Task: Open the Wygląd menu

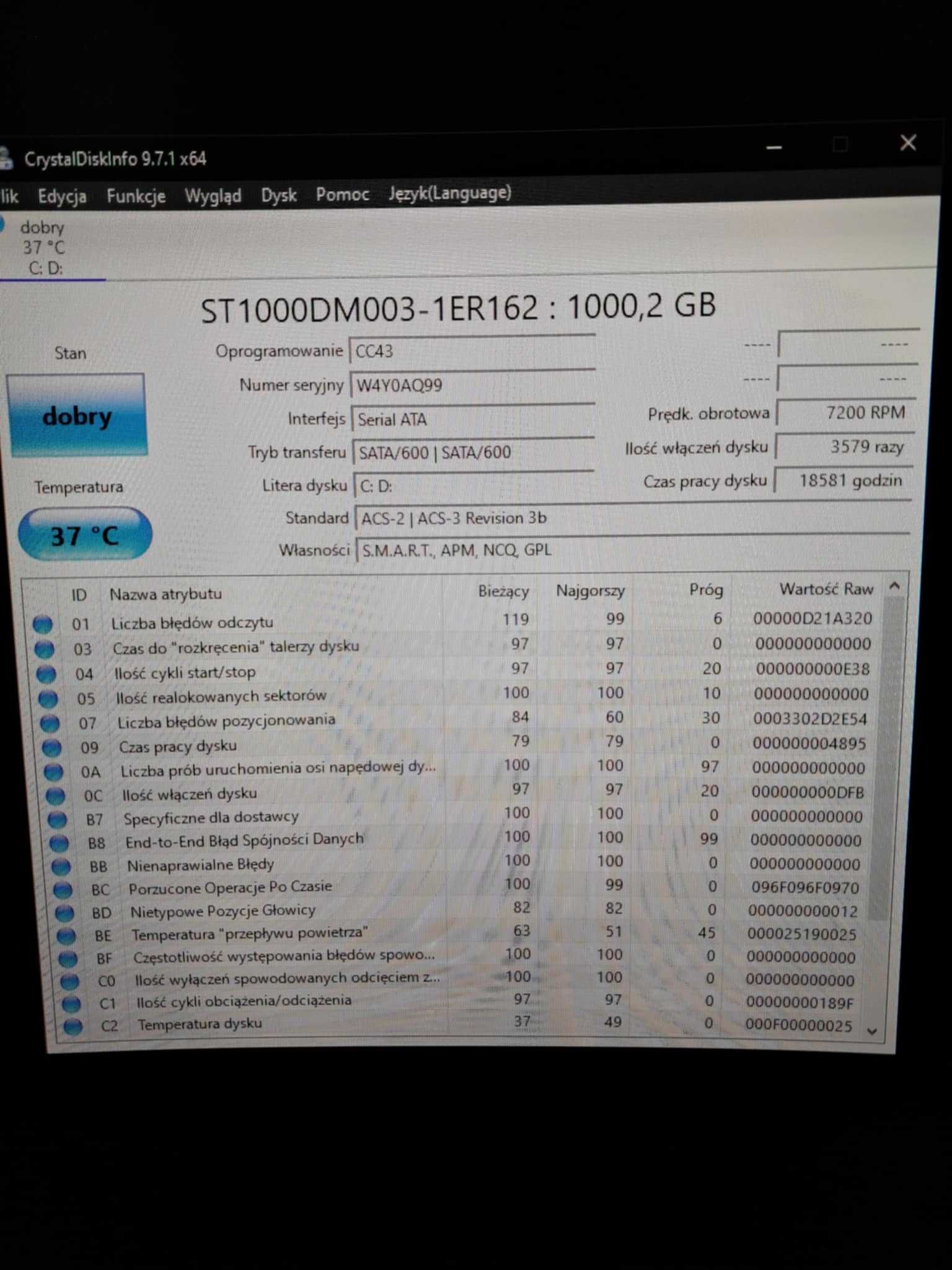Action: coord(213,197)
